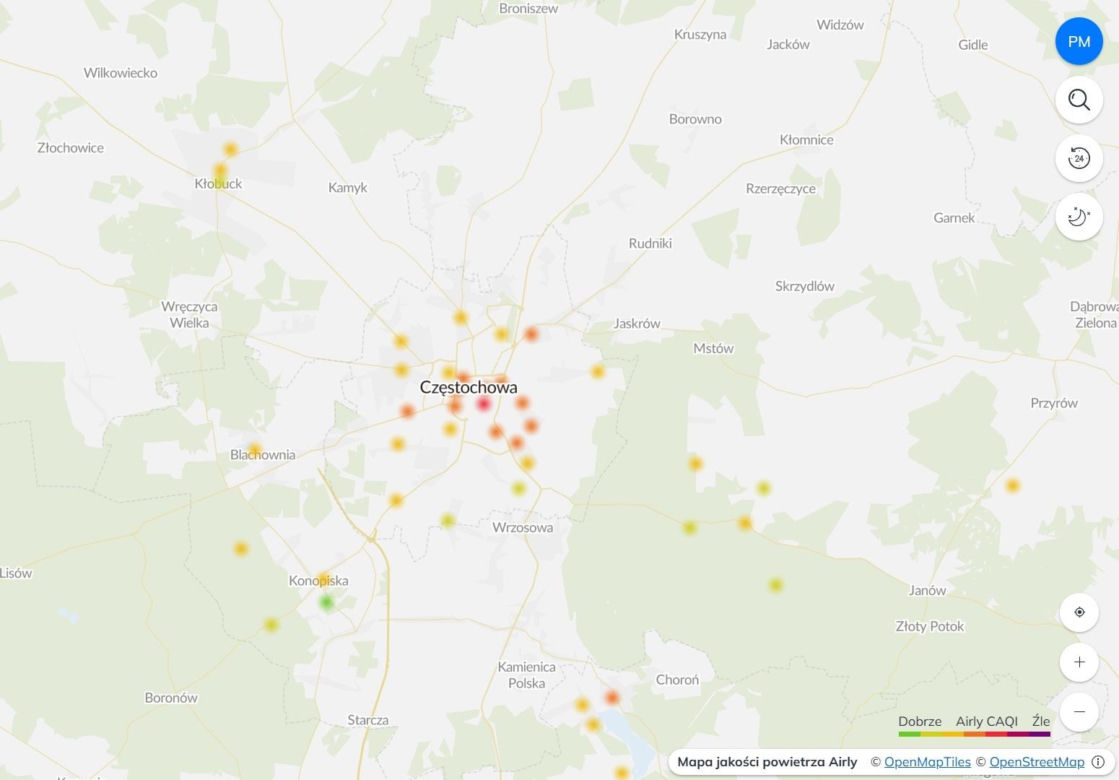
Task: Click the Przyrów label on the map
Action: [x=1053, y=403]
